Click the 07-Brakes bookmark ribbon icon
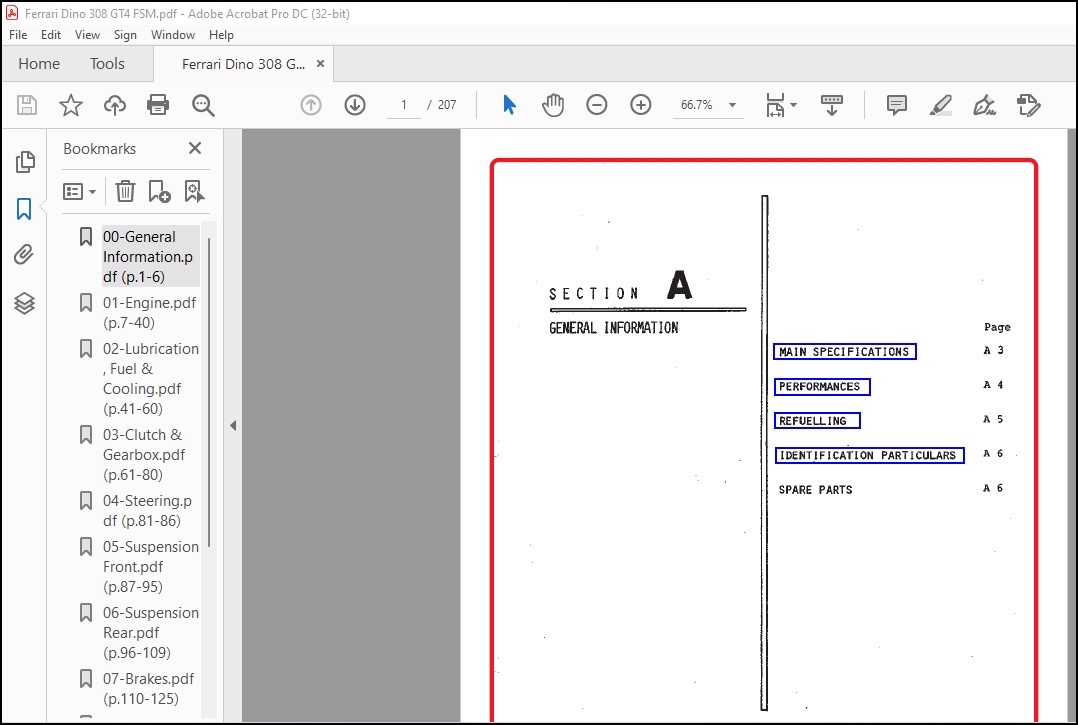Screen dimensions: 1078x725 point(86,679)
